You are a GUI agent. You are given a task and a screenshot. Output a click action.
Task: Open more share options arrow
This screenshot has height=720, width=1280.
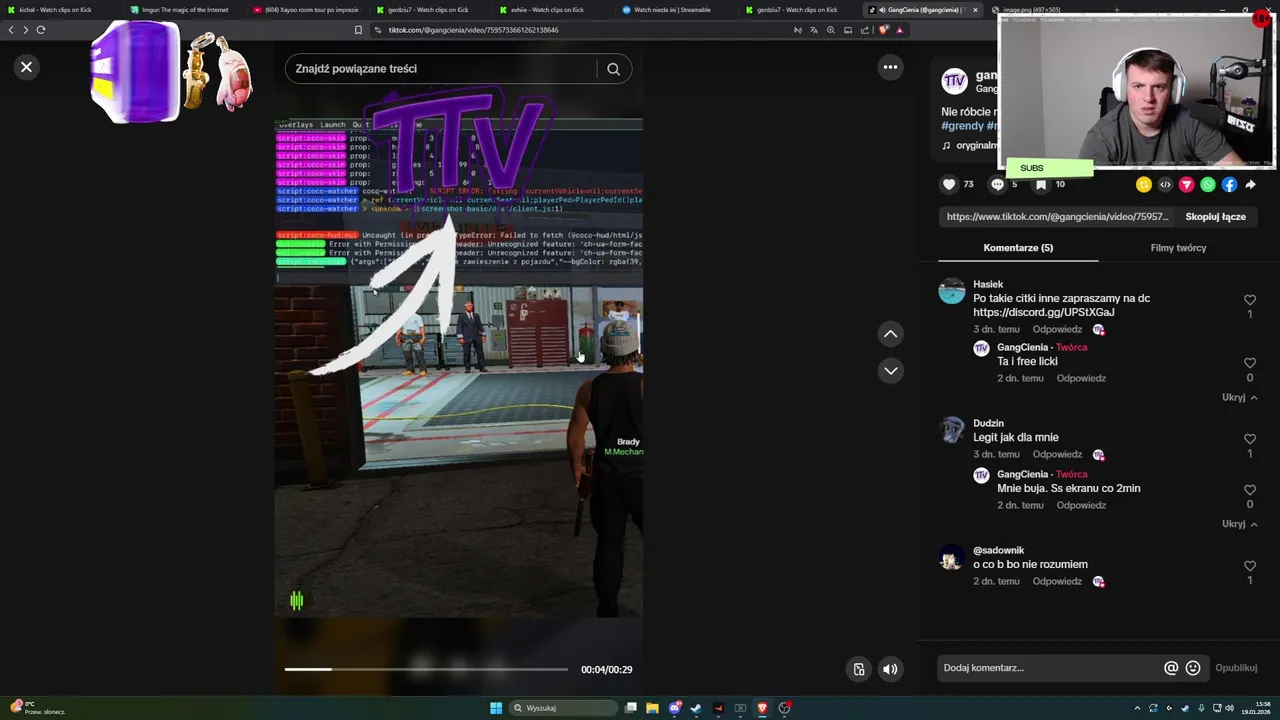point(1250,184)
